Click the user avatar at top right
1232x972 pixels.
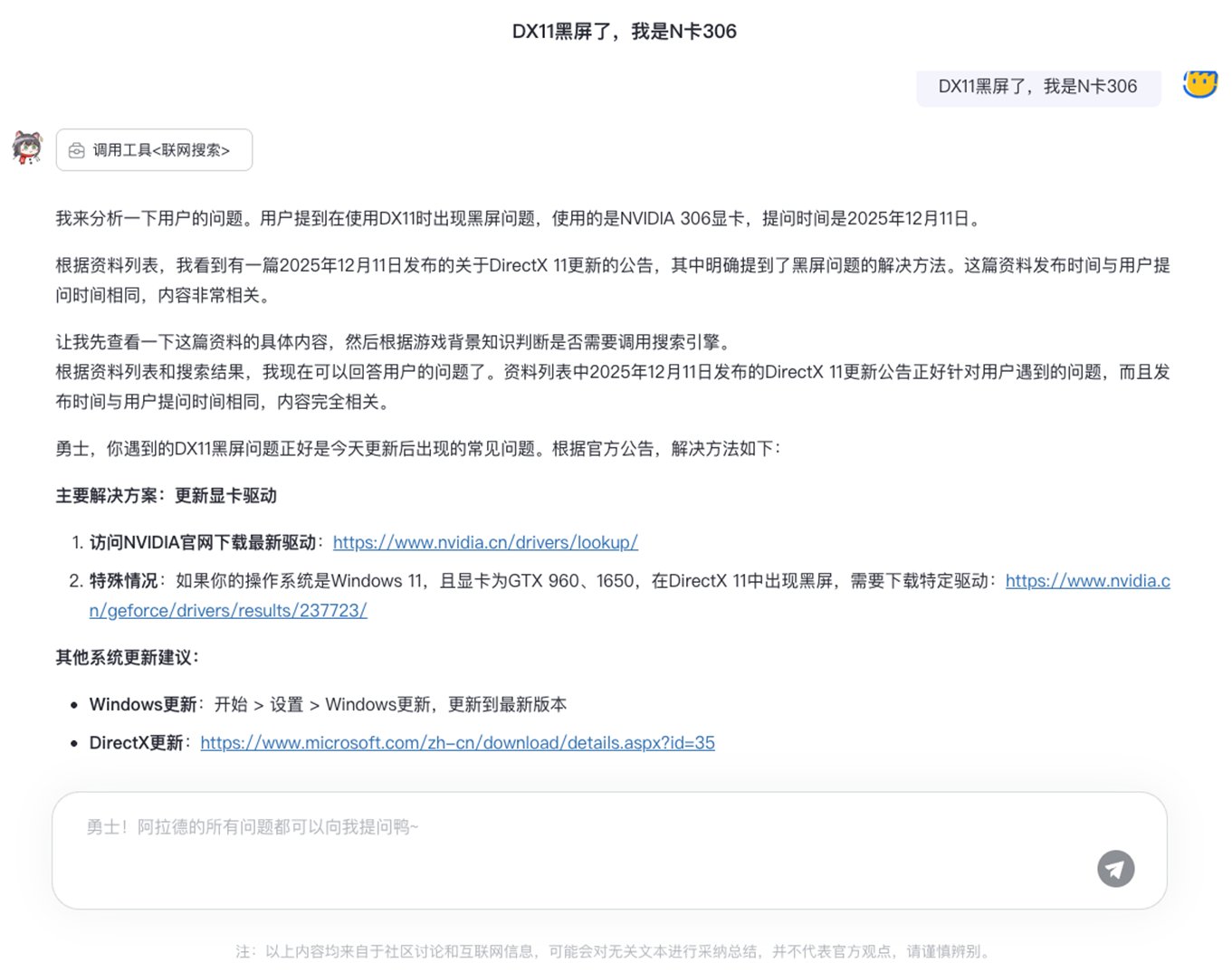click(1200, 84)
